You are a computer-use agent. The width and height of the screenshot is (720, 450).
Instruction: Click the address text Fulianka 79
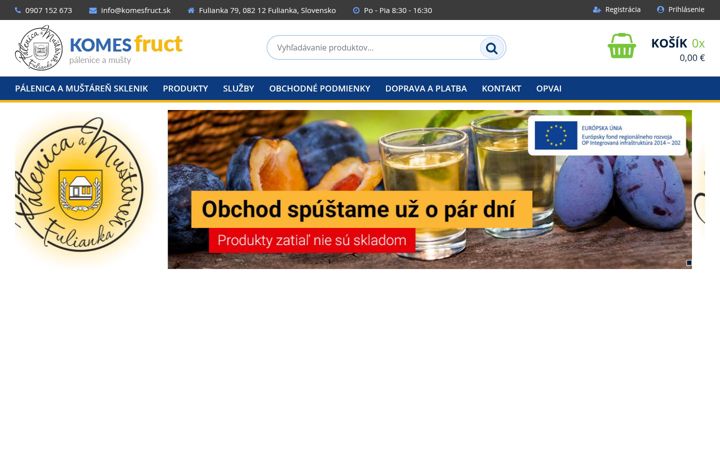pos(267,10)
